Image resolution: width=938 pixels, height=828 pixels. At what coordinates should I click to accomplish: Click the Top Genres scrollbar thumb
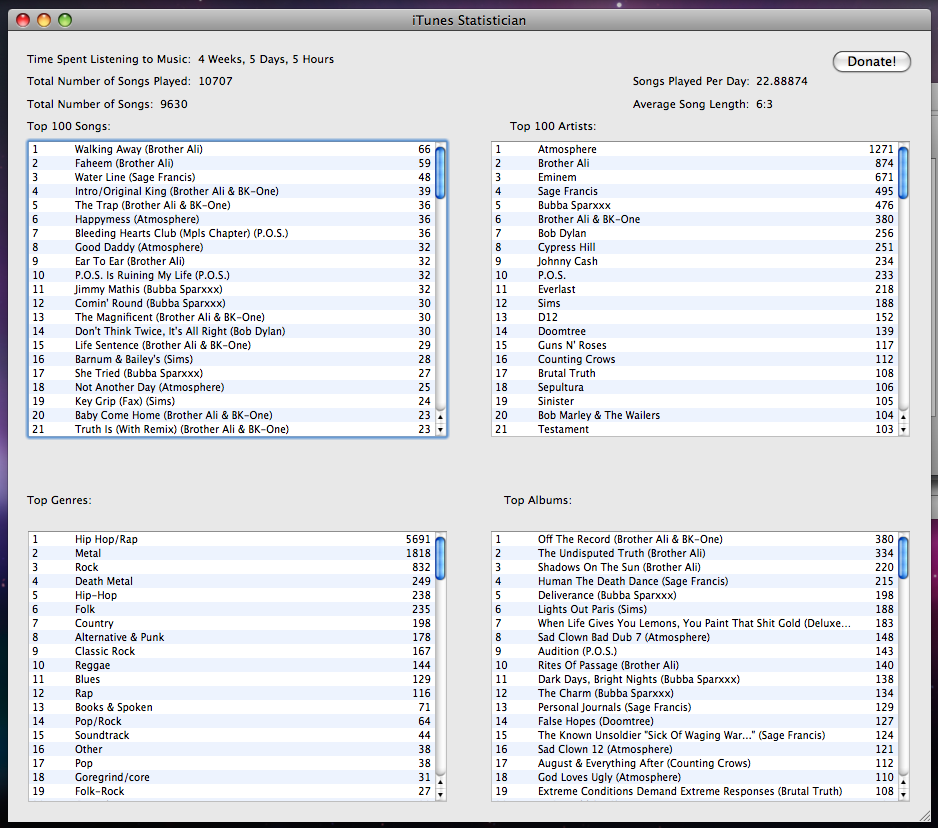coord(441,558)
